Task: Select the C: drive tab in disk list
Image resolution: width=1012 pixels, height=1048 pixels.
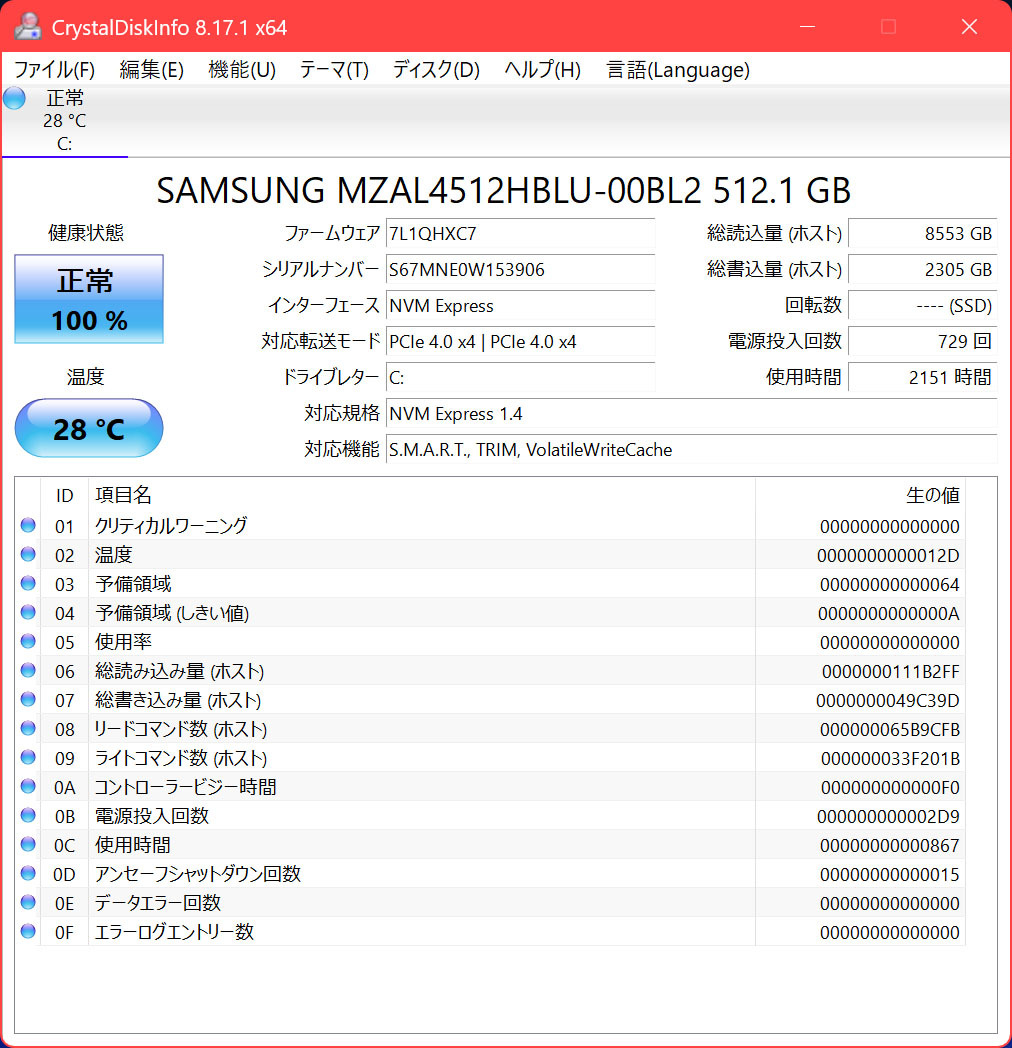Action: pyautogui.click(x=65, y=121)
